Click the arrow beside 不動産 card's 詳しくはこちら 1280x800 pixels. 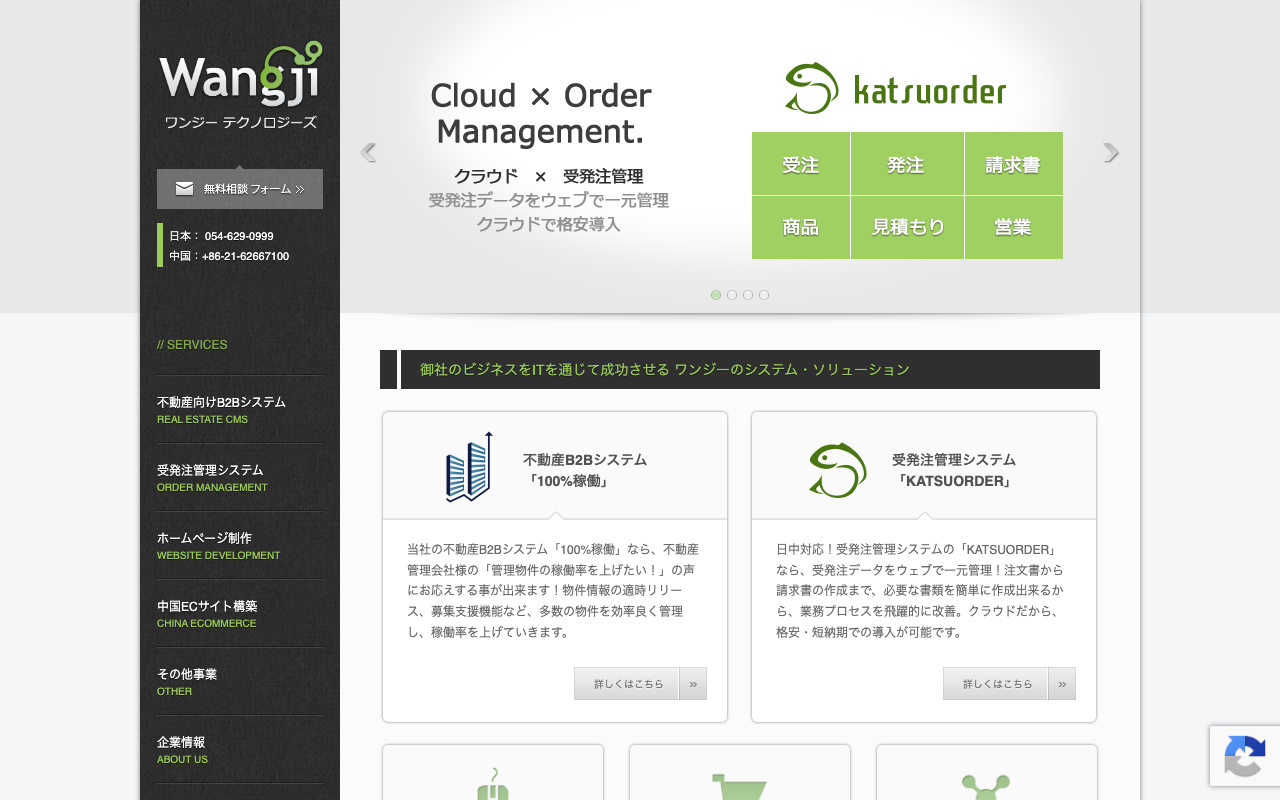pos(693,684)
